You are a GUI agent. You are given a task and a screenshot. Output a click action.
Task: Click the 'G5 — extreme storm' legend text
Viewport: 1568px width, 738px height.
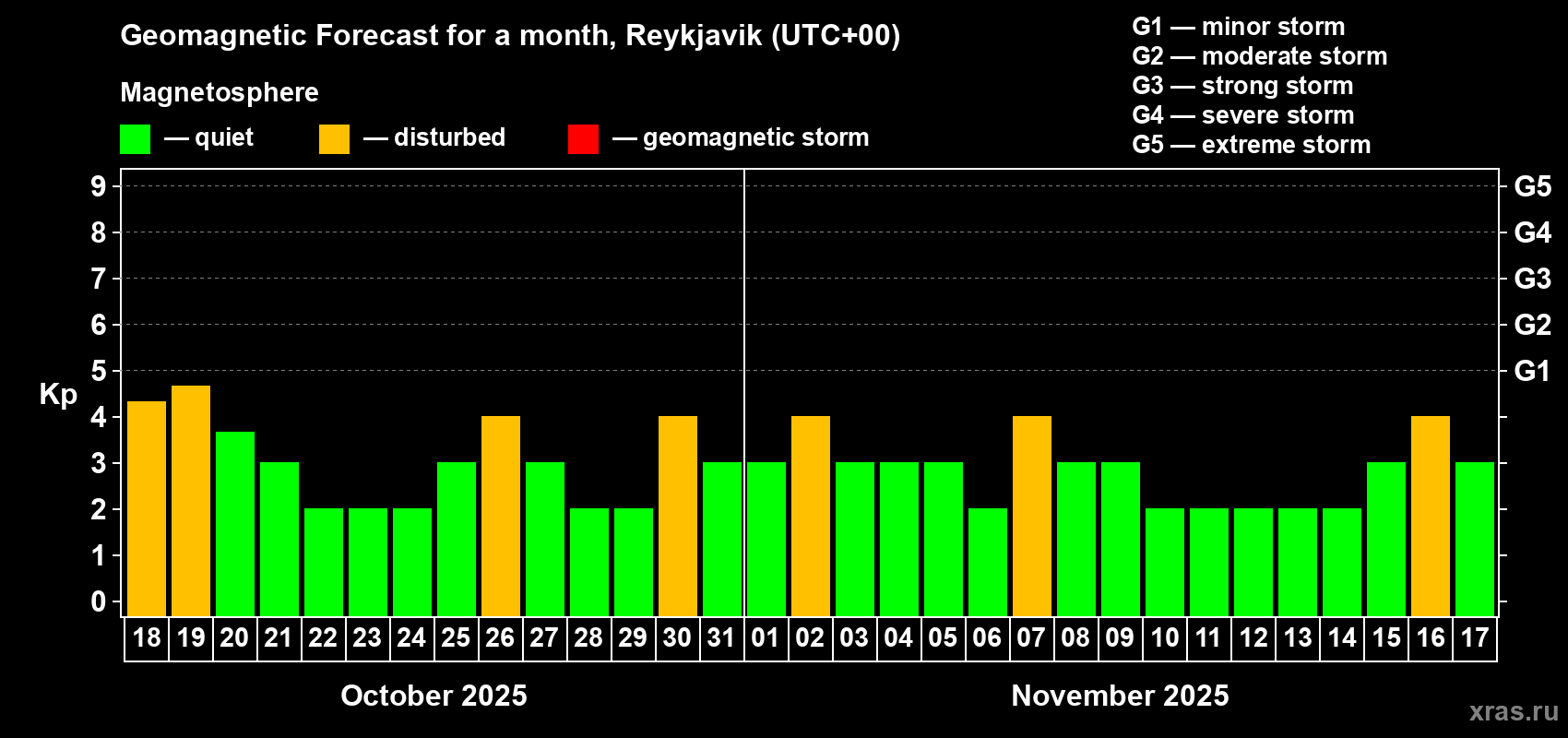tap(1252, 145)
